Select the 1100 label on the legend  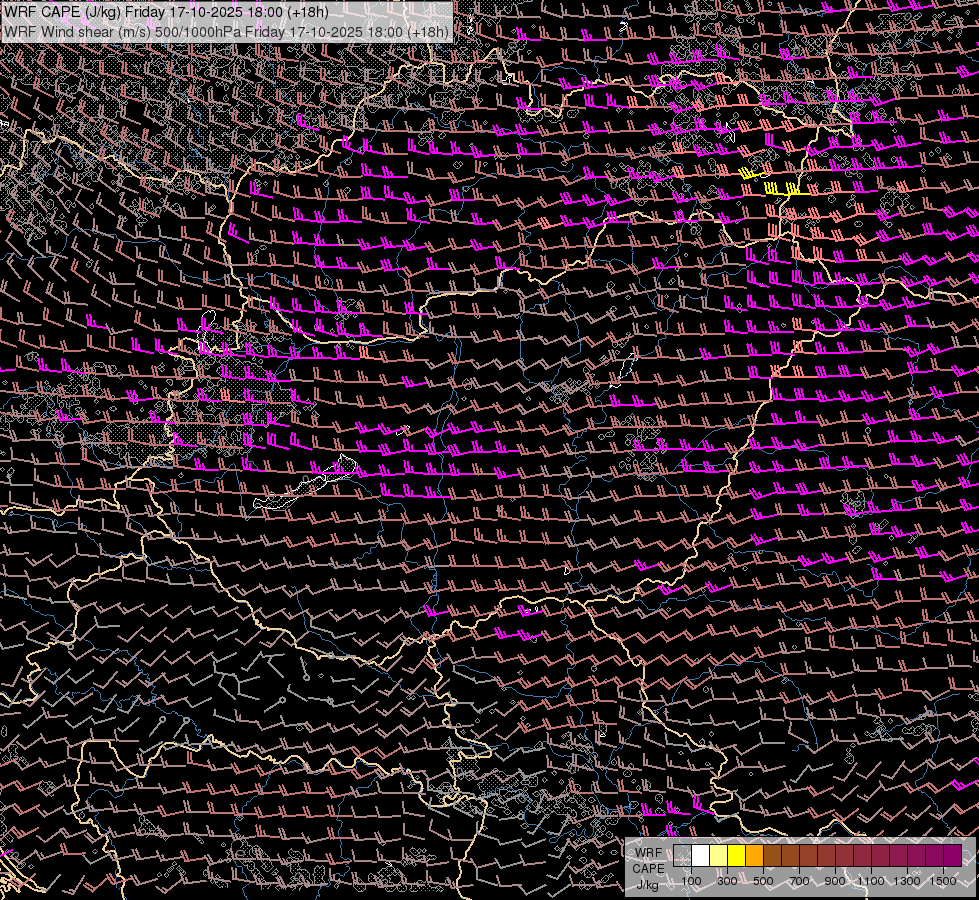tap(871, 881)
